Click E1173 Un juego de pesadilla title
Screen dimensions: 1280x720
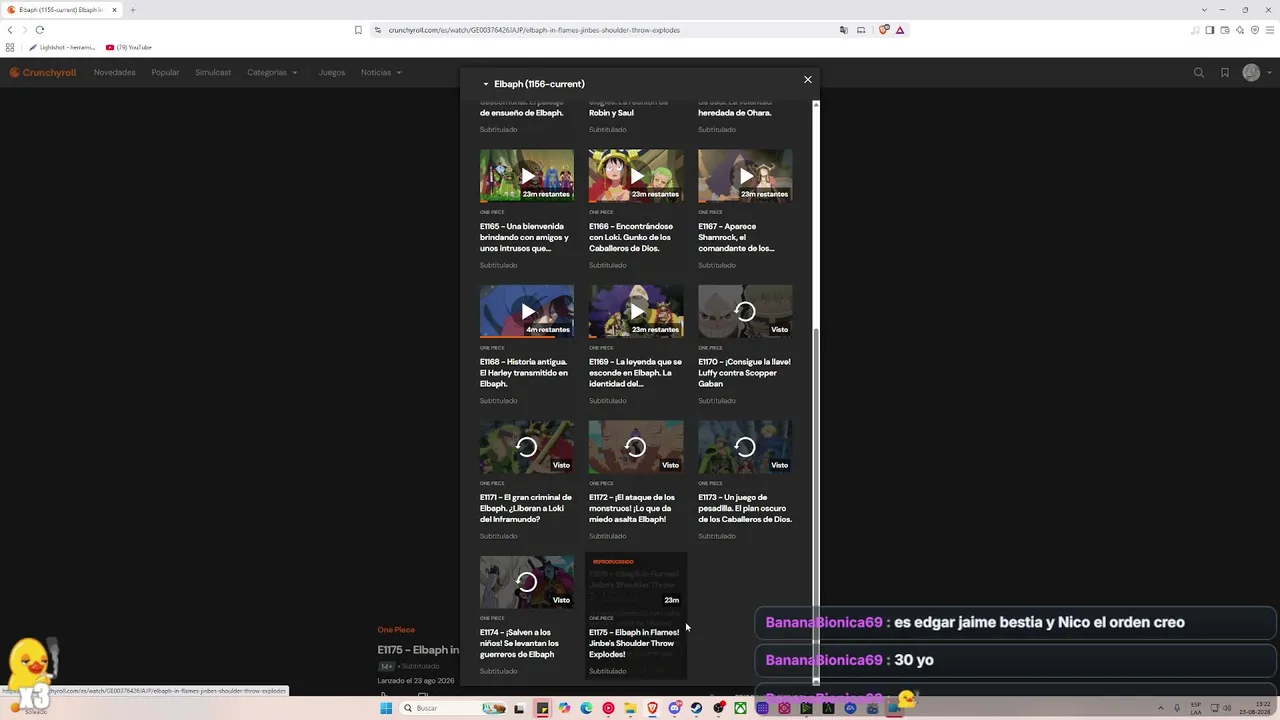tap(745, 508)
